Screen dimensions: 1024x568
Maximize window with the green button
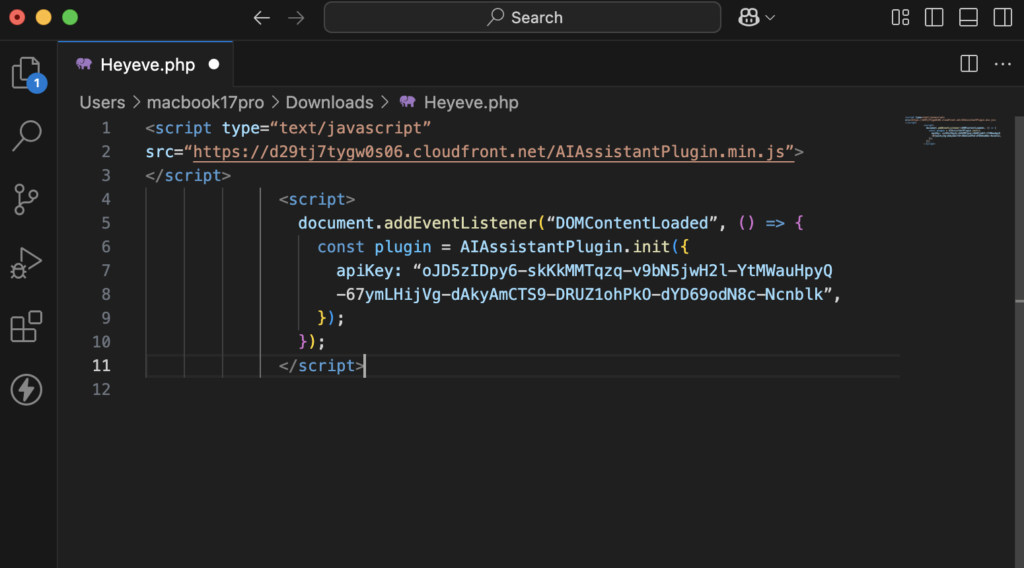[70, 18]
